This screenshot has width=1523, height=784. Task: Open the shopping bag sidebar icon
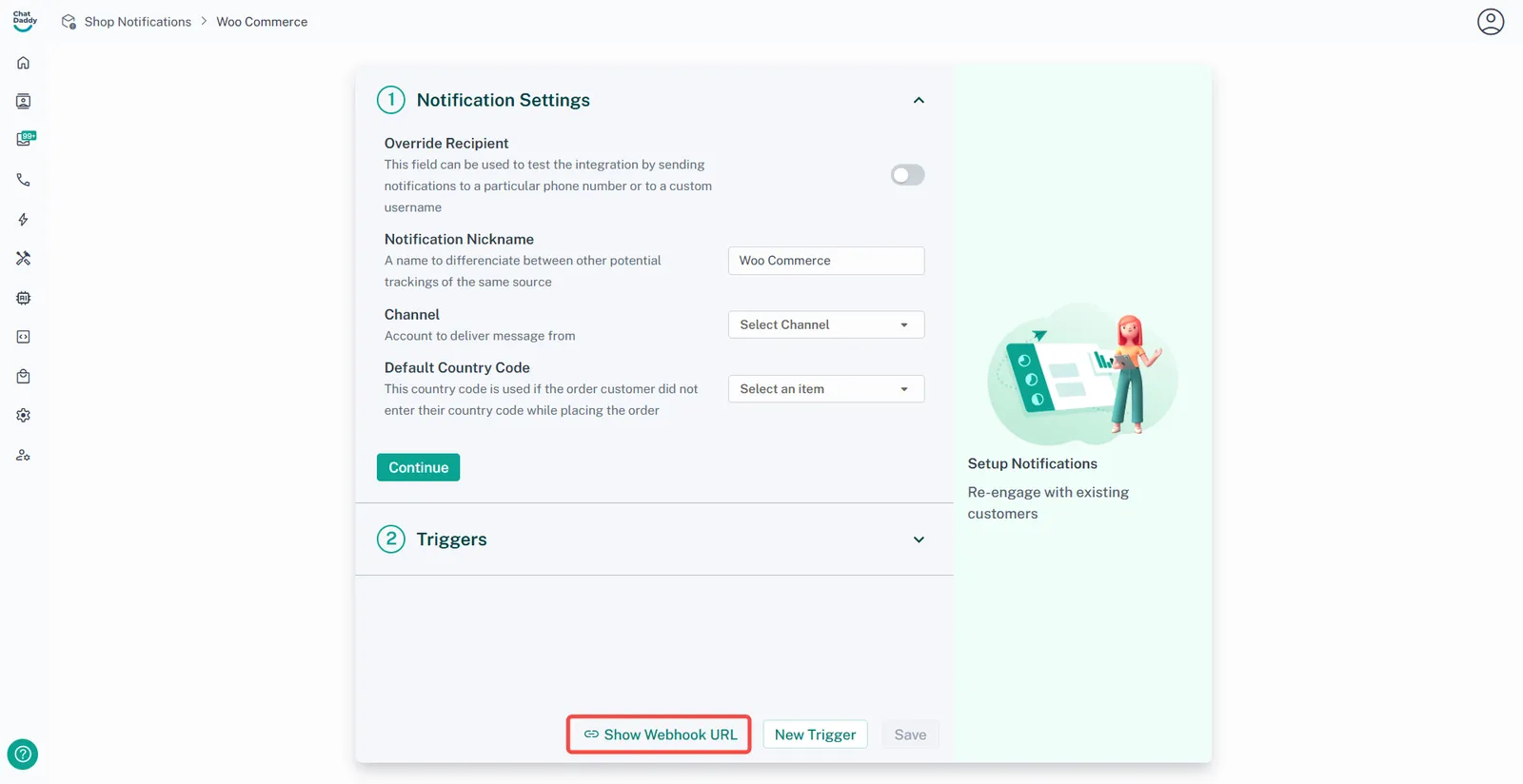pyautogui.click(x=24, y=377)
